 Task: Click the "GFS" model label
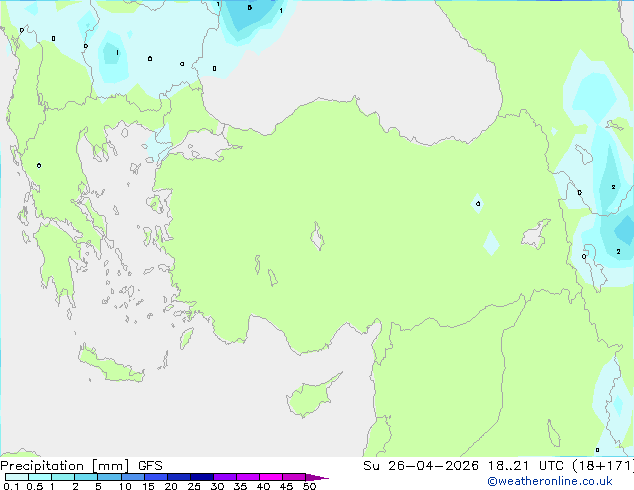[x=150, y=466]
